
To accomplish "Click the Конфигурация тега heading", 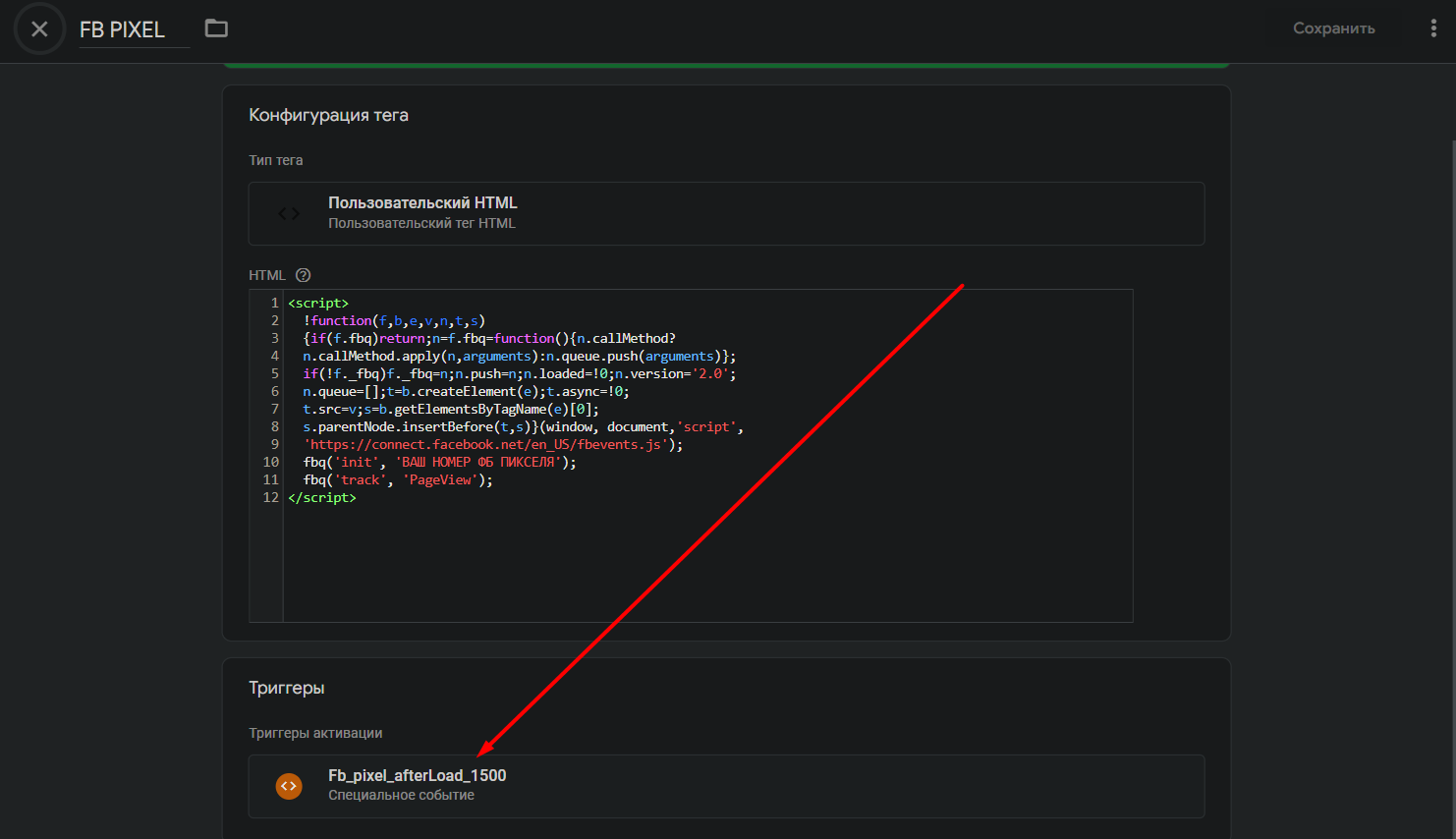I will click(x=328, y=115).
